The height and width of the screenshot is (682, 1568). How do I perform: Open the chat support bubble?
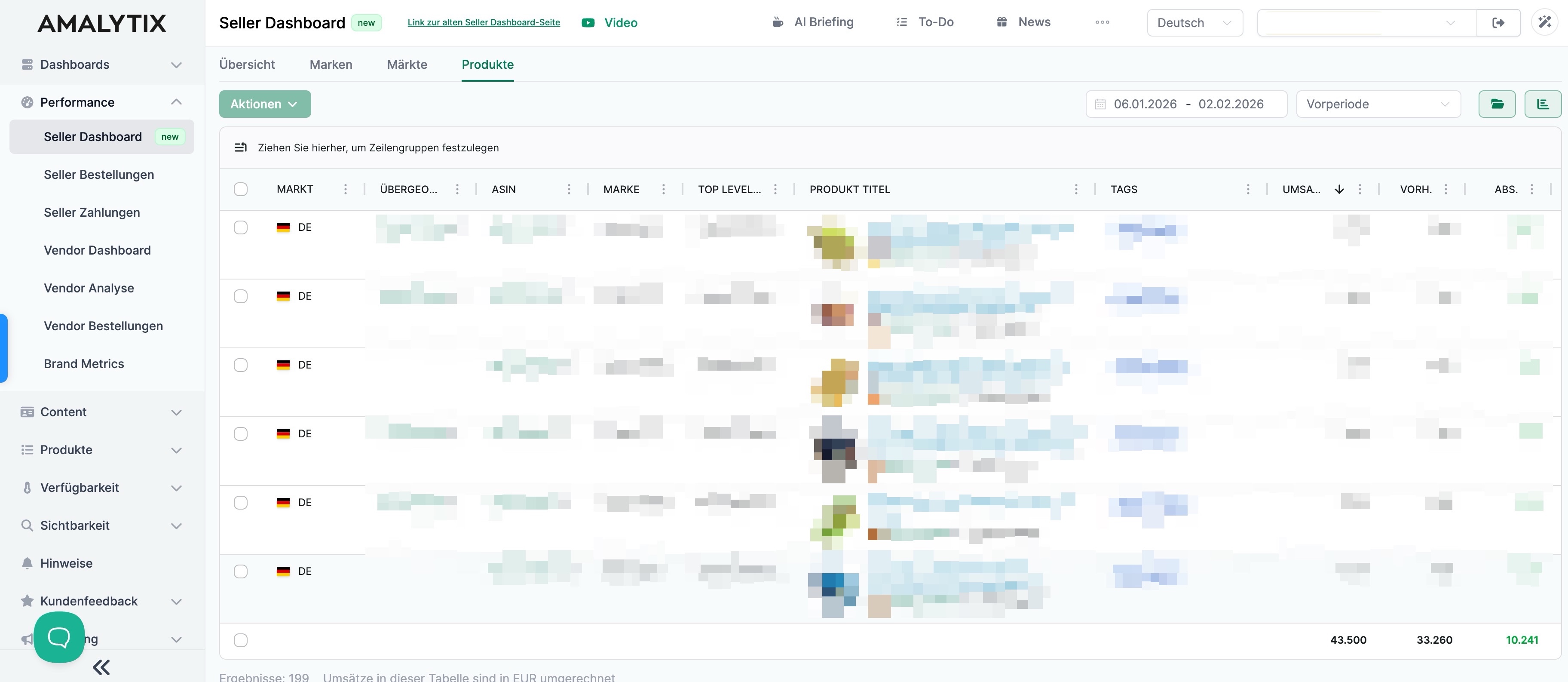(58, 638)
